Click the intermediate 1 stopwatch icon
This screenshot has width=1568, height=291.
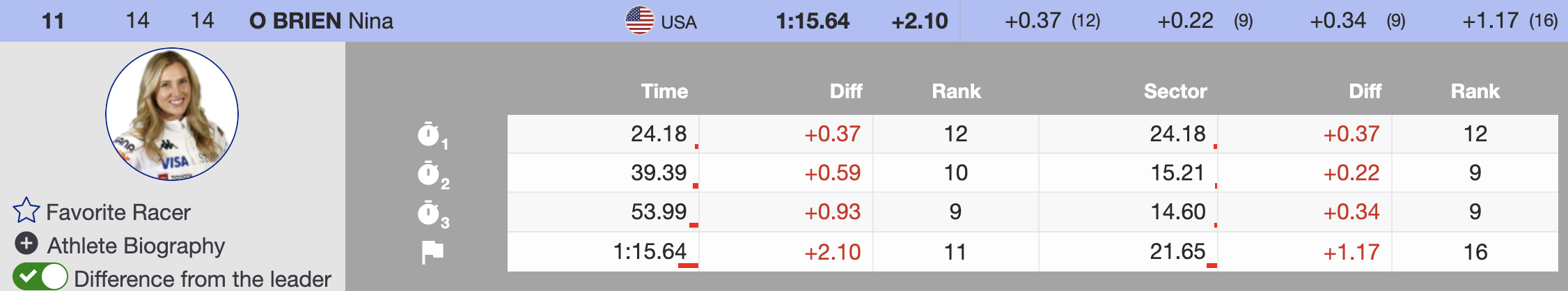coord(429,134)
